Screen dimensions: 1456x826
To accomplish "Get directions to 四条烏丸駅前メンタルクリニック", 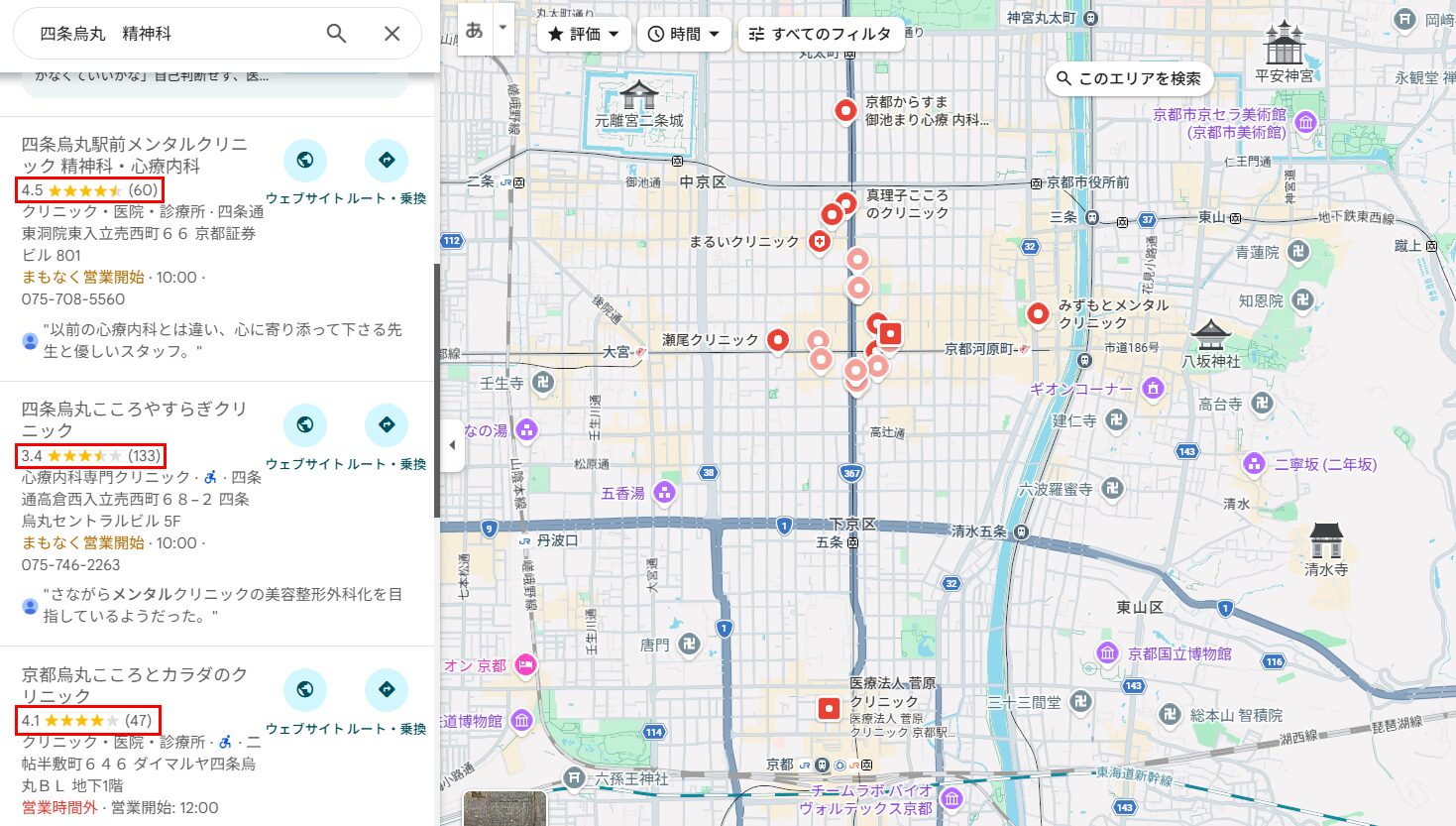I will pos(387,161).
